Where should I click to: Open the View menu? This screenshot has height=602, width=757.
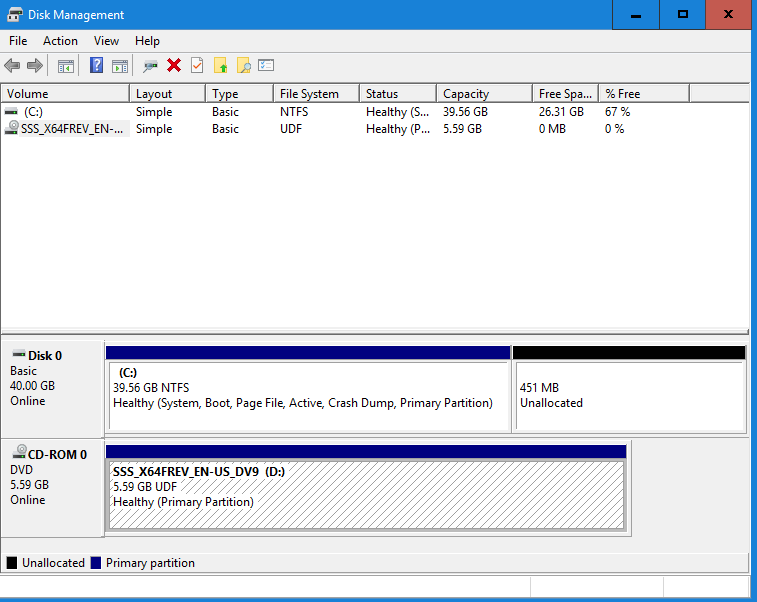tap(106, 41)
